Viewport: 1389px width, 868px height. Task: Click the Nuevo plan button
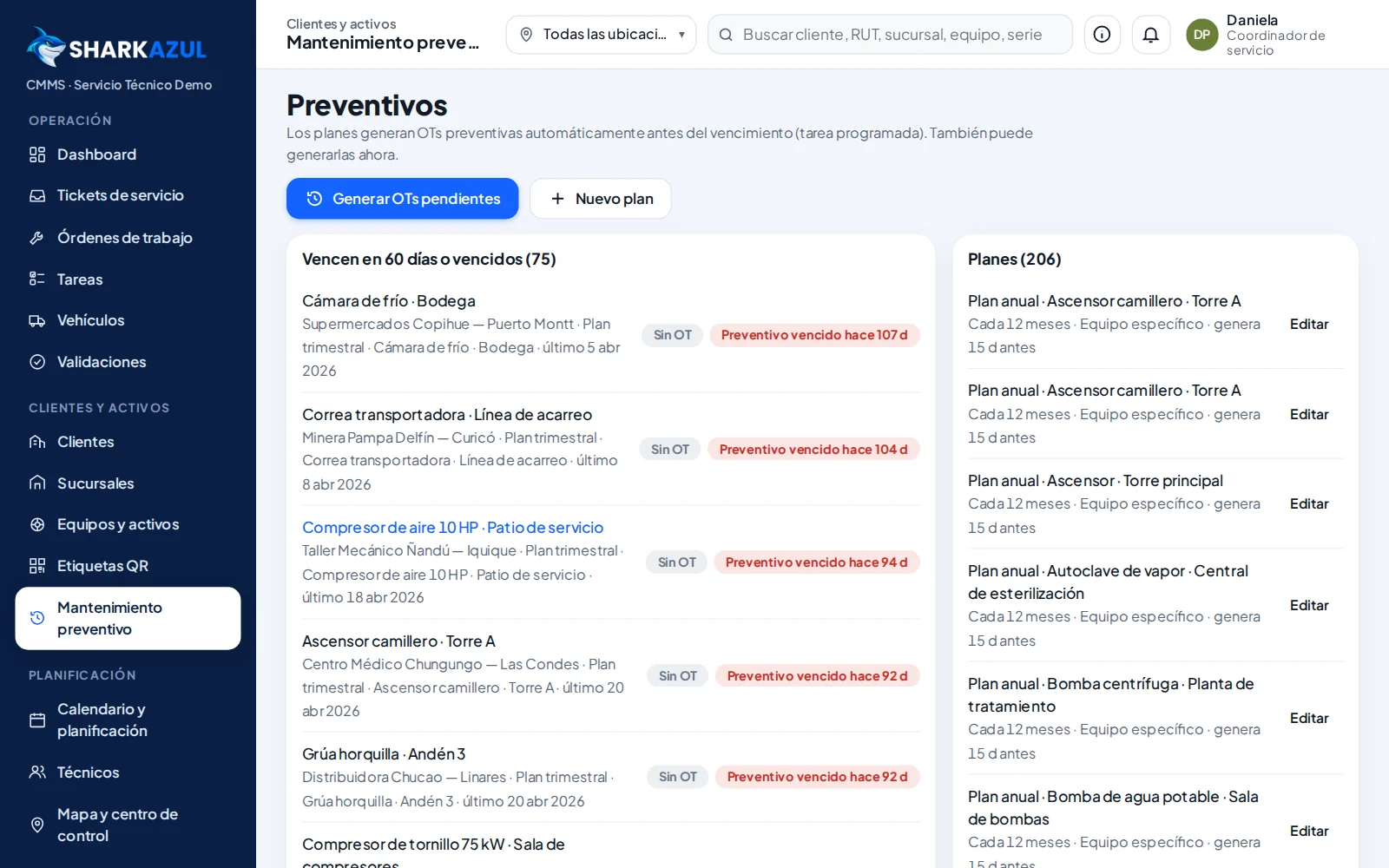pyautogui.click(x=601, y=199)
